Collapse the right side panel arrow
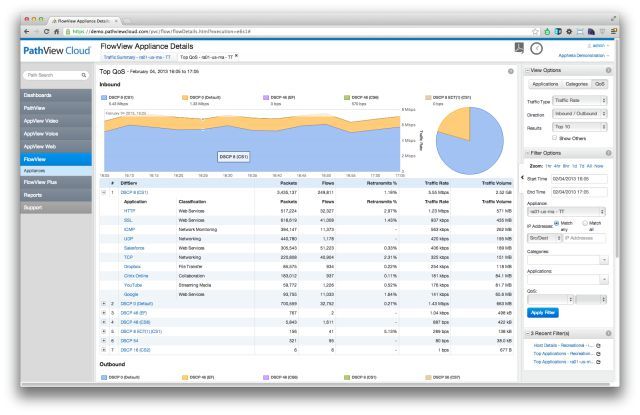Screen dimensions: 640x415 (522, 178)
